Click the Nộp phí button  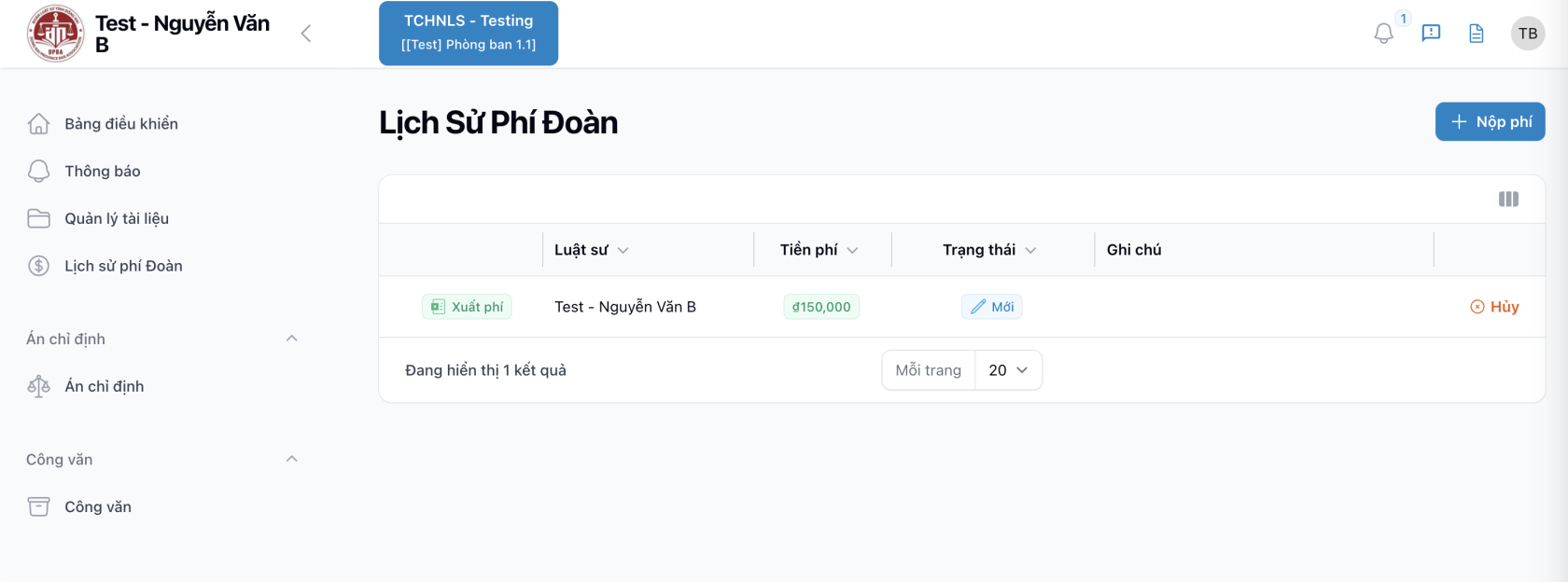point(1490,122)
